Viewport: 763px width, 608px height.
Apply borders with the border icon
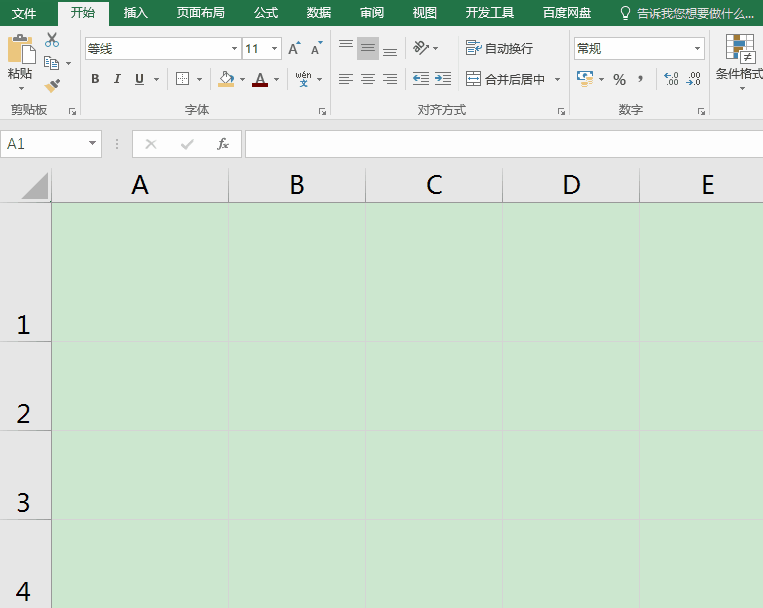[182, 78]
